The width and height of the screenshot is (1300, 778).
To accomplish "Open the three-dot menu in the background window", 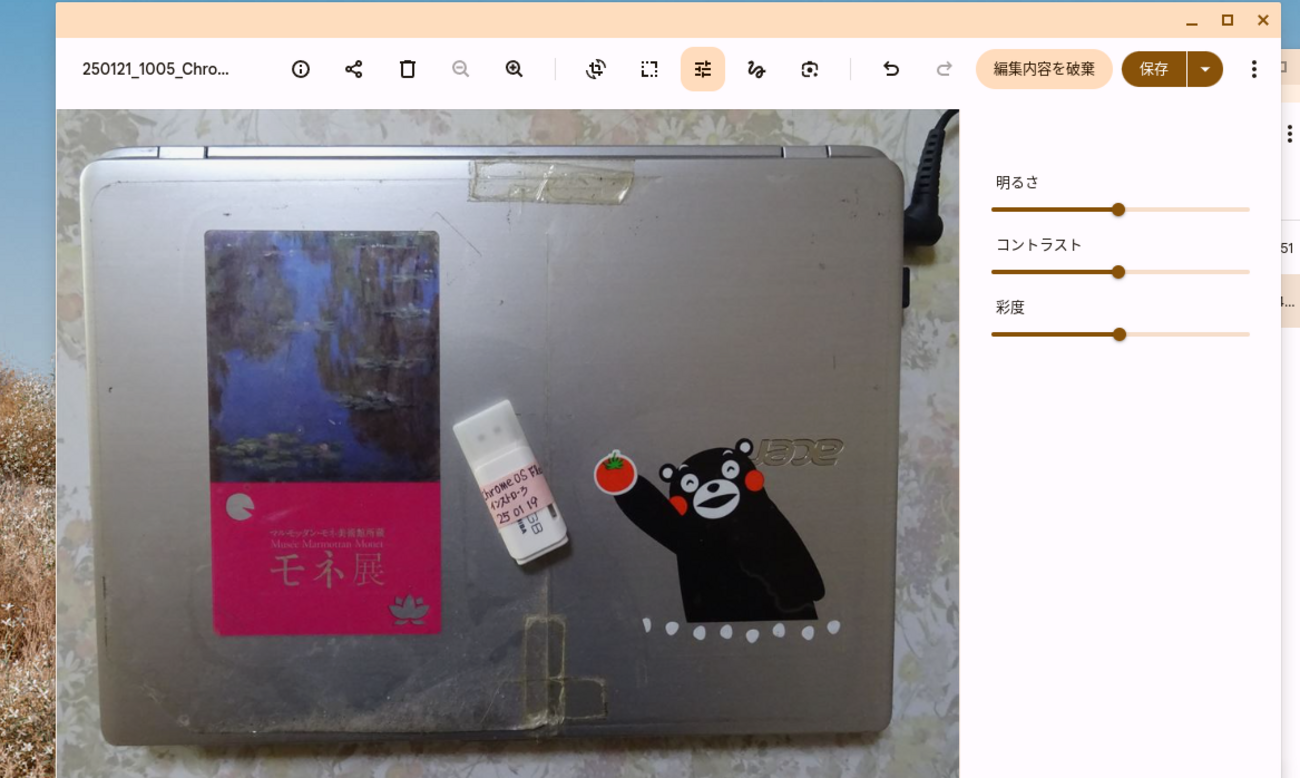I will 1290,135.
